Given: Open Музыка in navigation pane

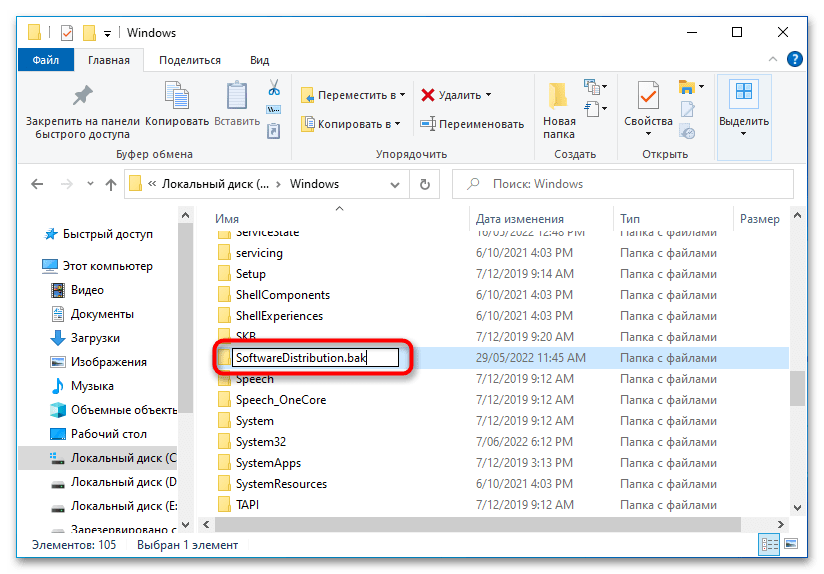Looking at the screenshot, I should click(x=82, y=386).
